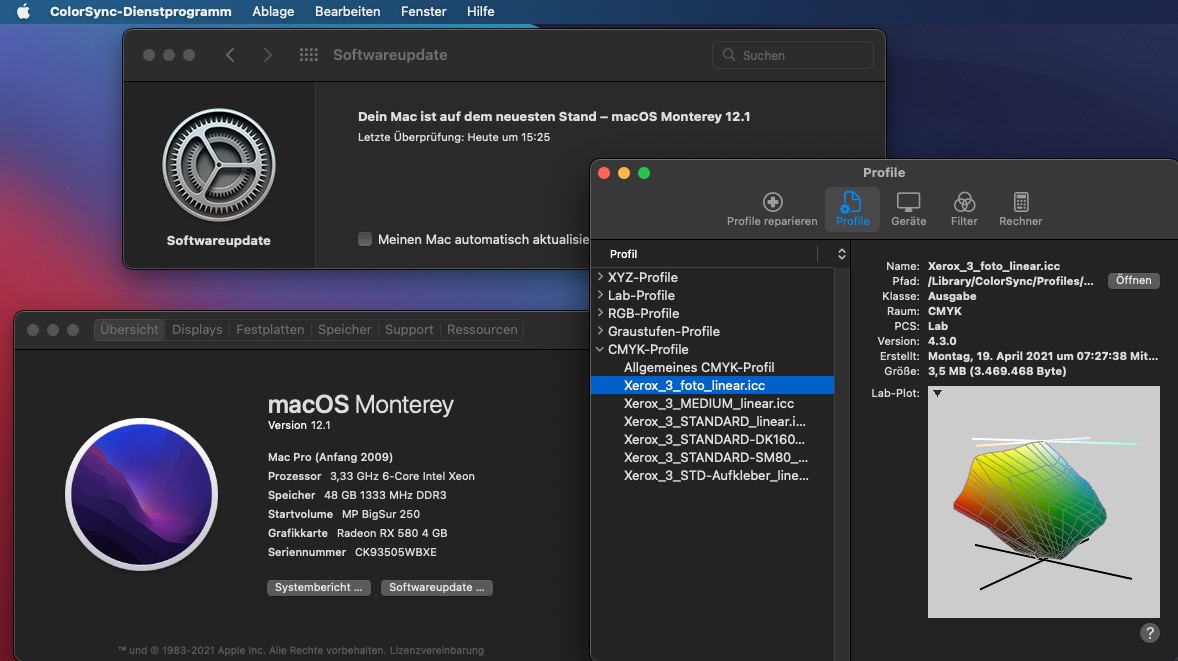Expand the Lab-Profile group

pyautogui.click(x=600, y=294)
